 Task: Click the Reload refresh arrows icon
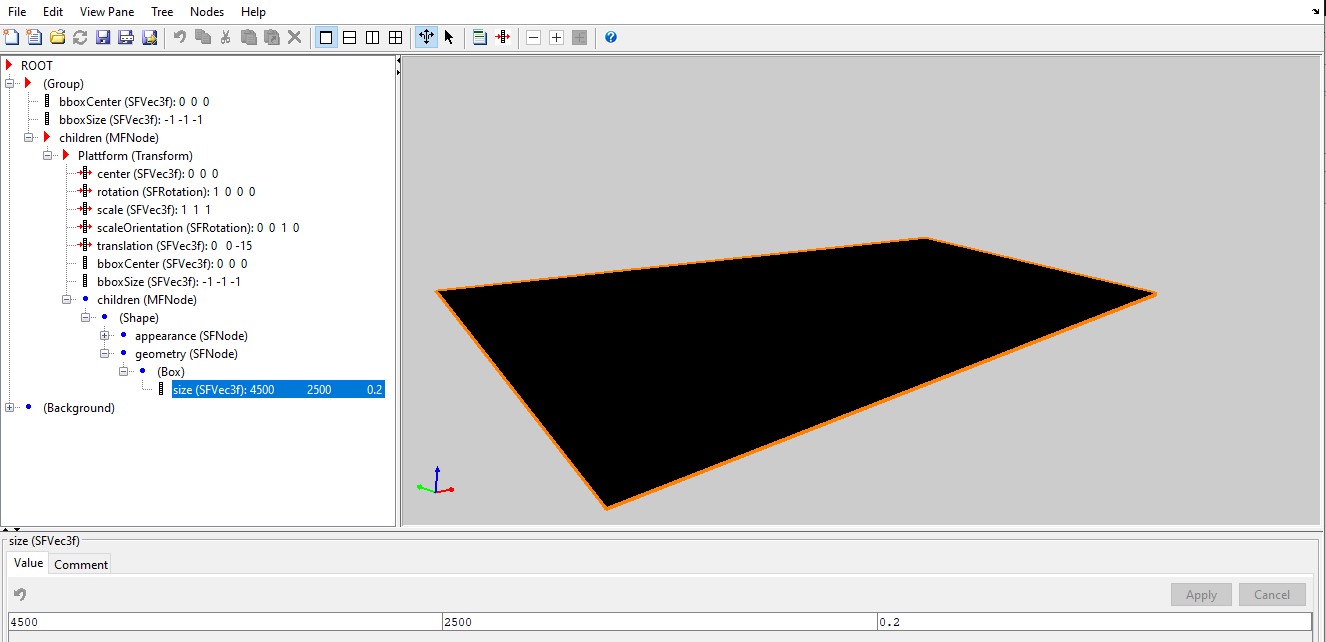pos(80,37)
